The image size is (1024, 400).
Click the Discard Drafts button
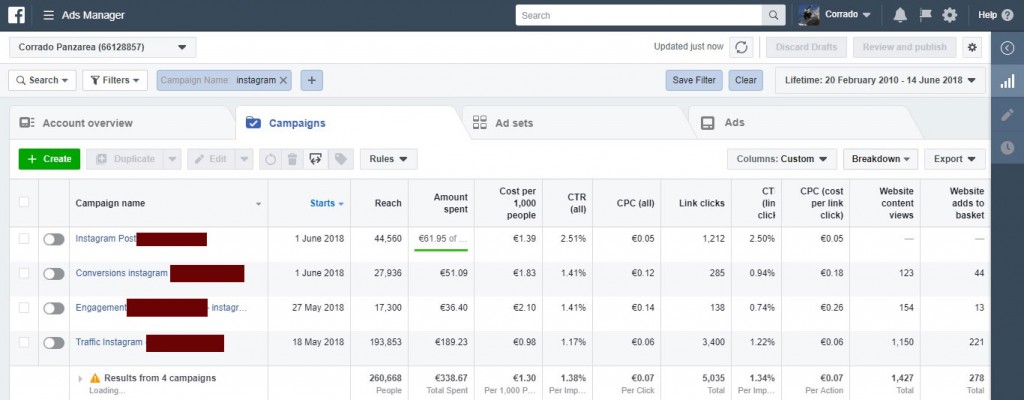[806, 47]
